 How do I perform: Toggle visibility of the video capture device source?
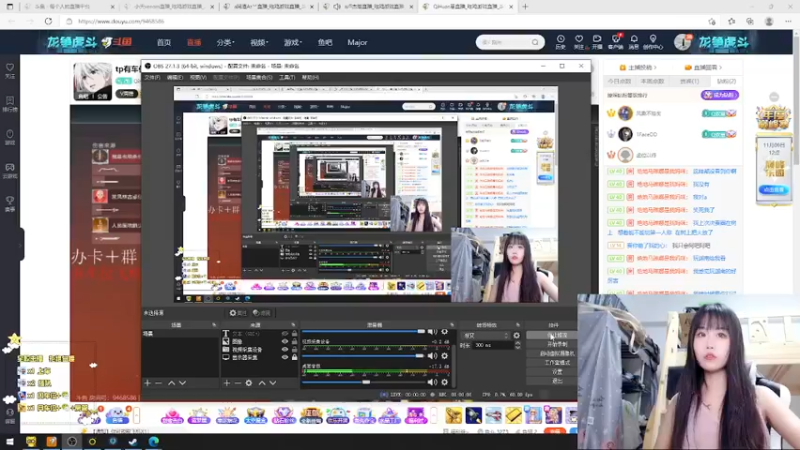click(285, 349)
